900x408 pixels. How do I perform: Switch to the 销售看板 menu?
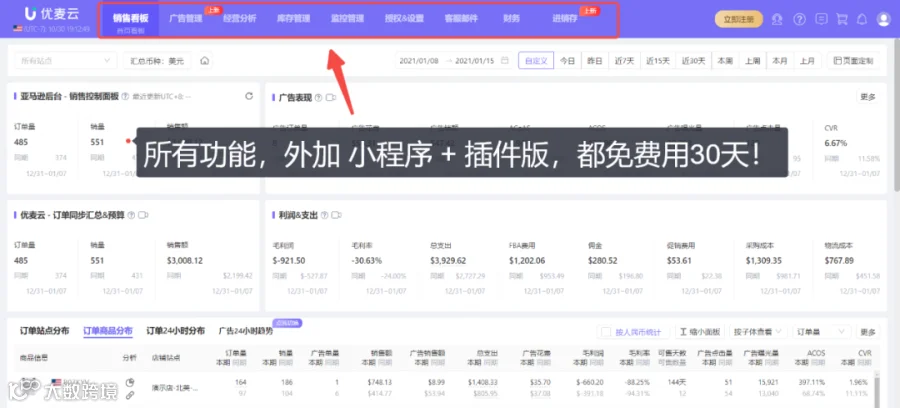tap(130, 18)
